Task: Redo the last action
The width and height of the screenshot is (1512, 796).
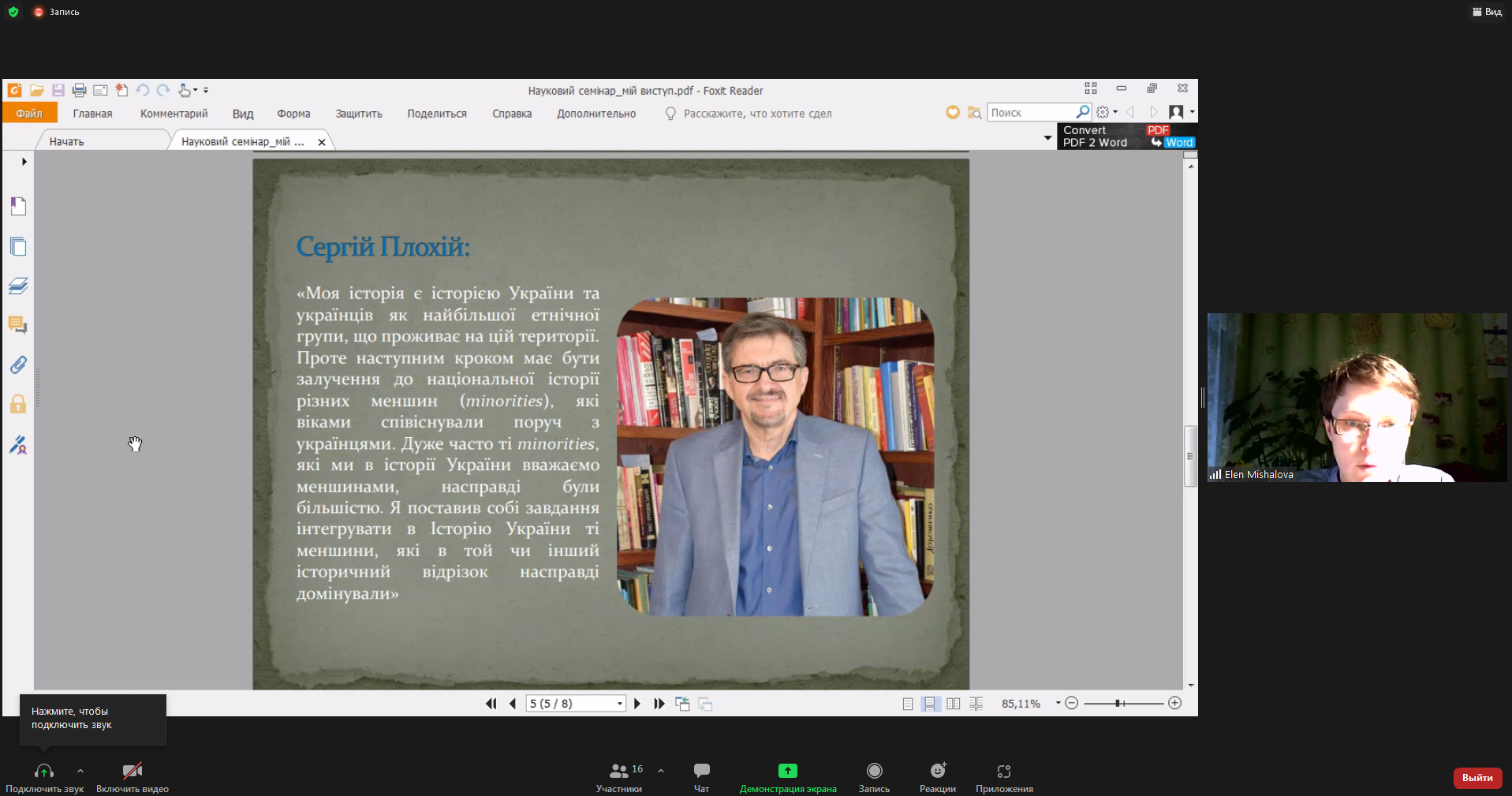Action: [x=163, y=90]
